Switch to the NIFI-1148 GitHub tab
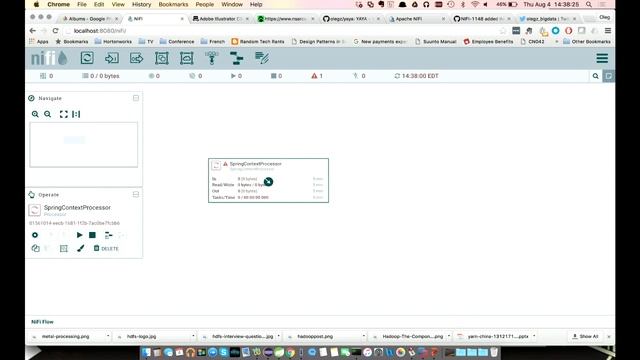The width and height of the screenshot is (640, 360). coord(482,19)
